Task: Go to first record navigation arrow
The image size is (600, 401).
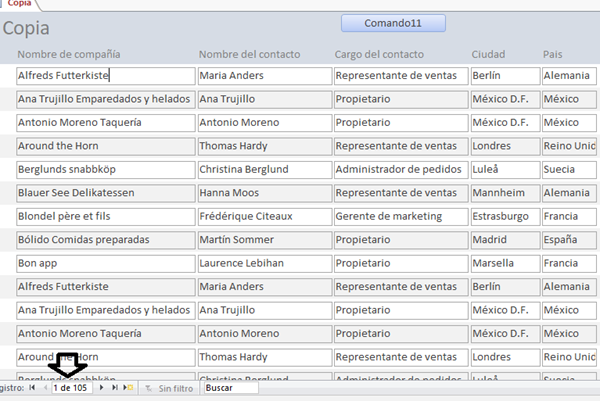Action: [31, 388]
